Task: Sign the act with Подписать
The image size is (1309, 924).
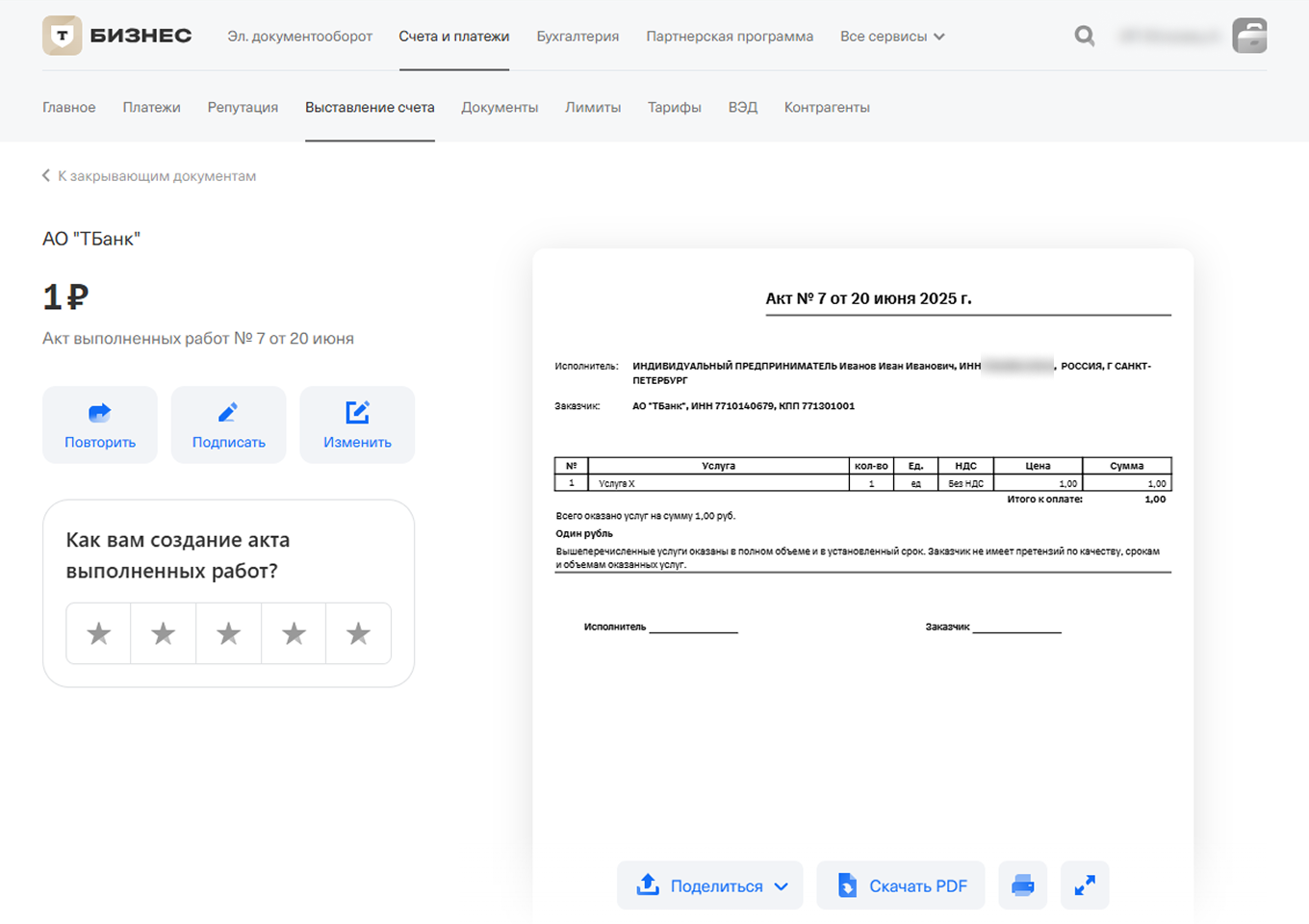Action: tap(229, 424)
